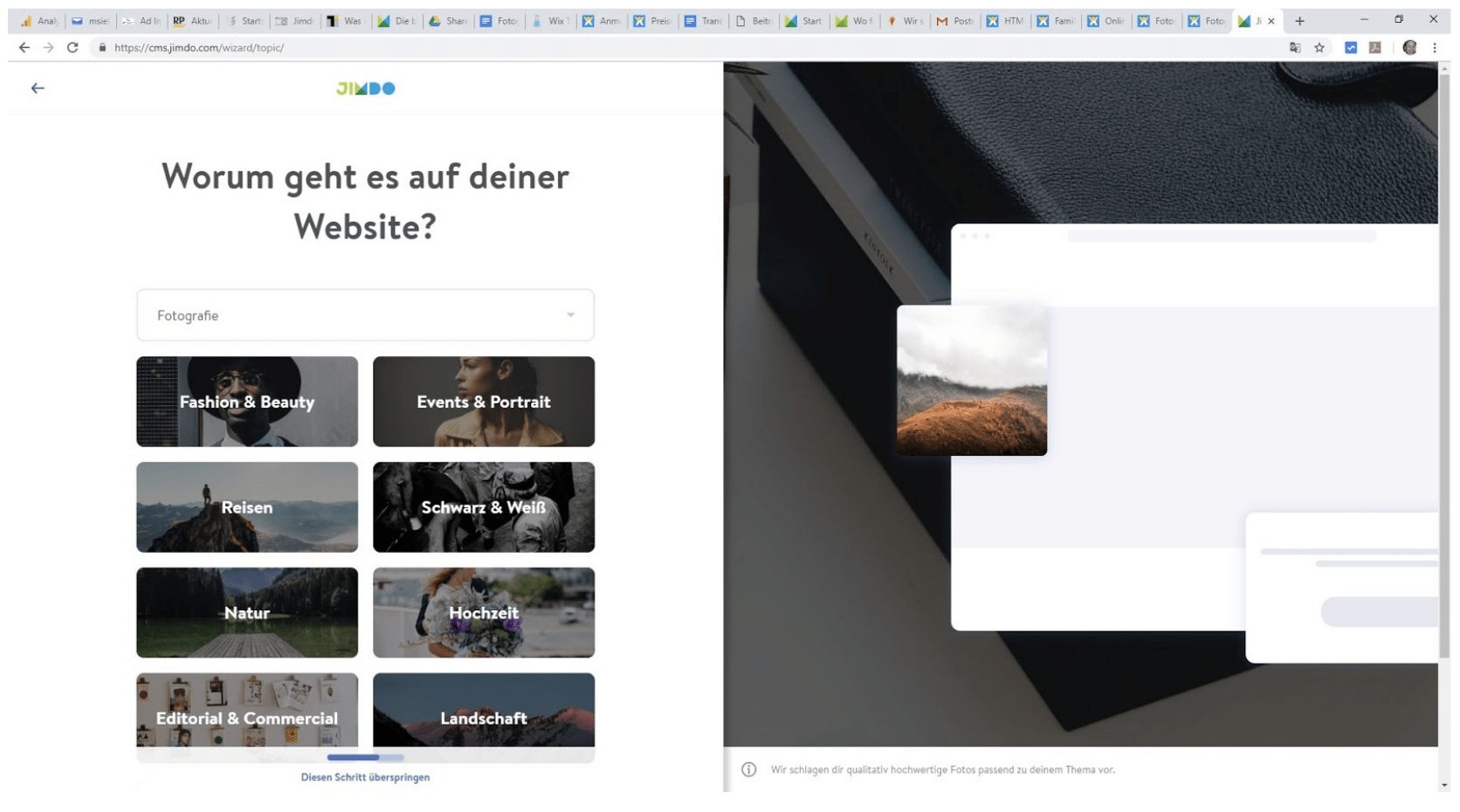Bookmark this page with the star
The height and width of the screenshot is (812, 1460).
[1319, 47]
